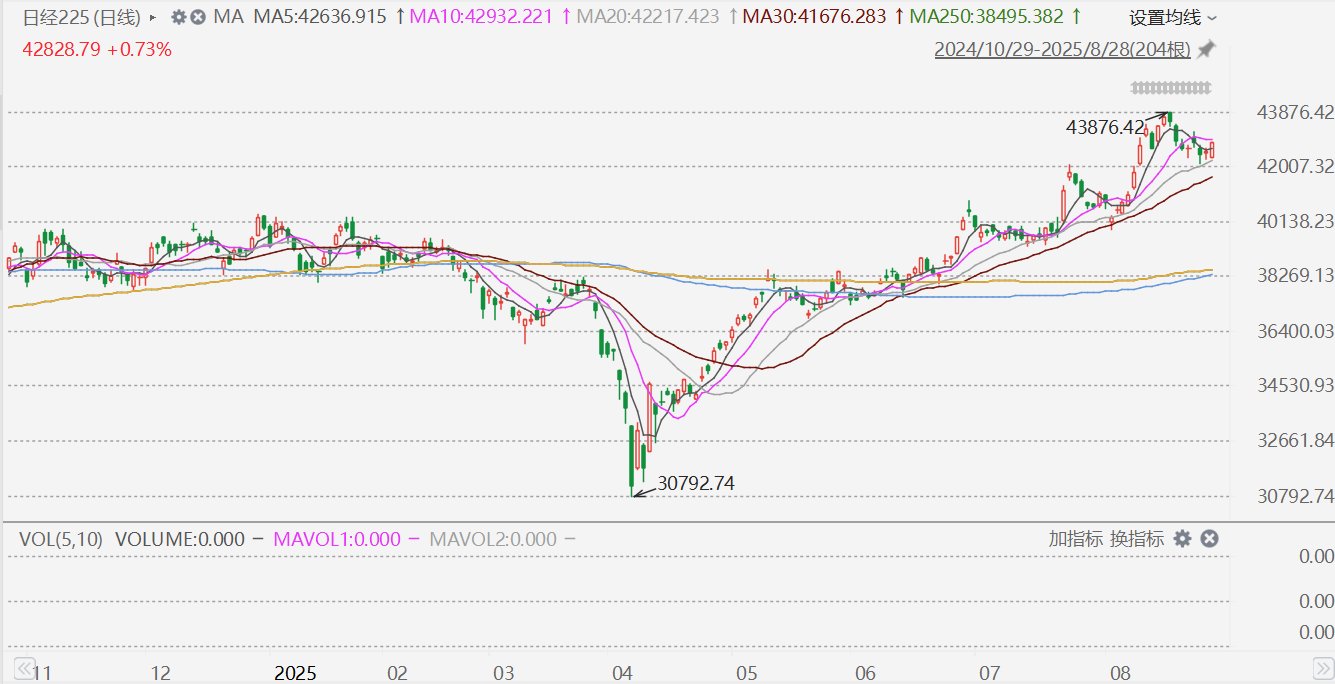Pin the date range with pushpin icon

[x=1206, y=49]
